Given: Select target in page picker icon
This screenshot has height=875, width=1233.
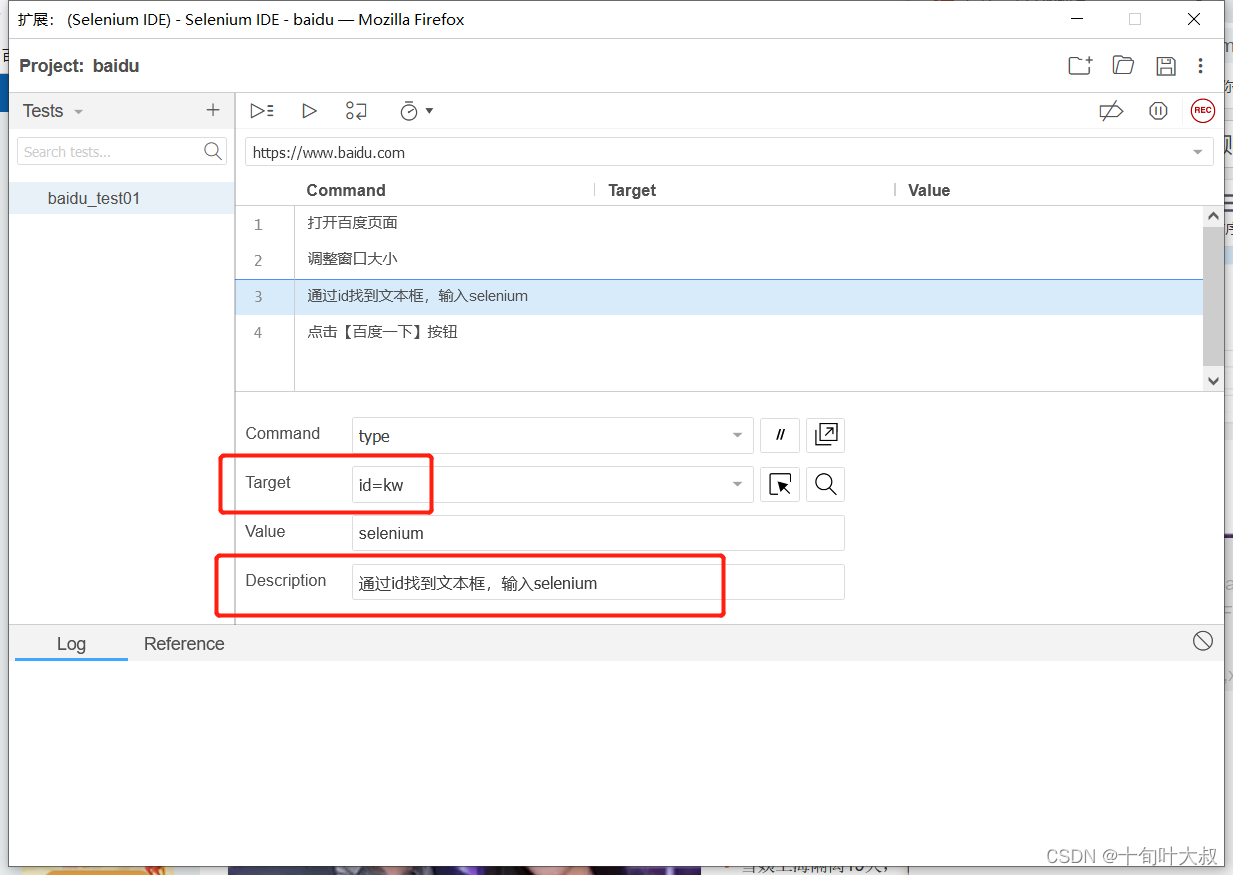Looking at the screenshot, I should click(780, 484).
